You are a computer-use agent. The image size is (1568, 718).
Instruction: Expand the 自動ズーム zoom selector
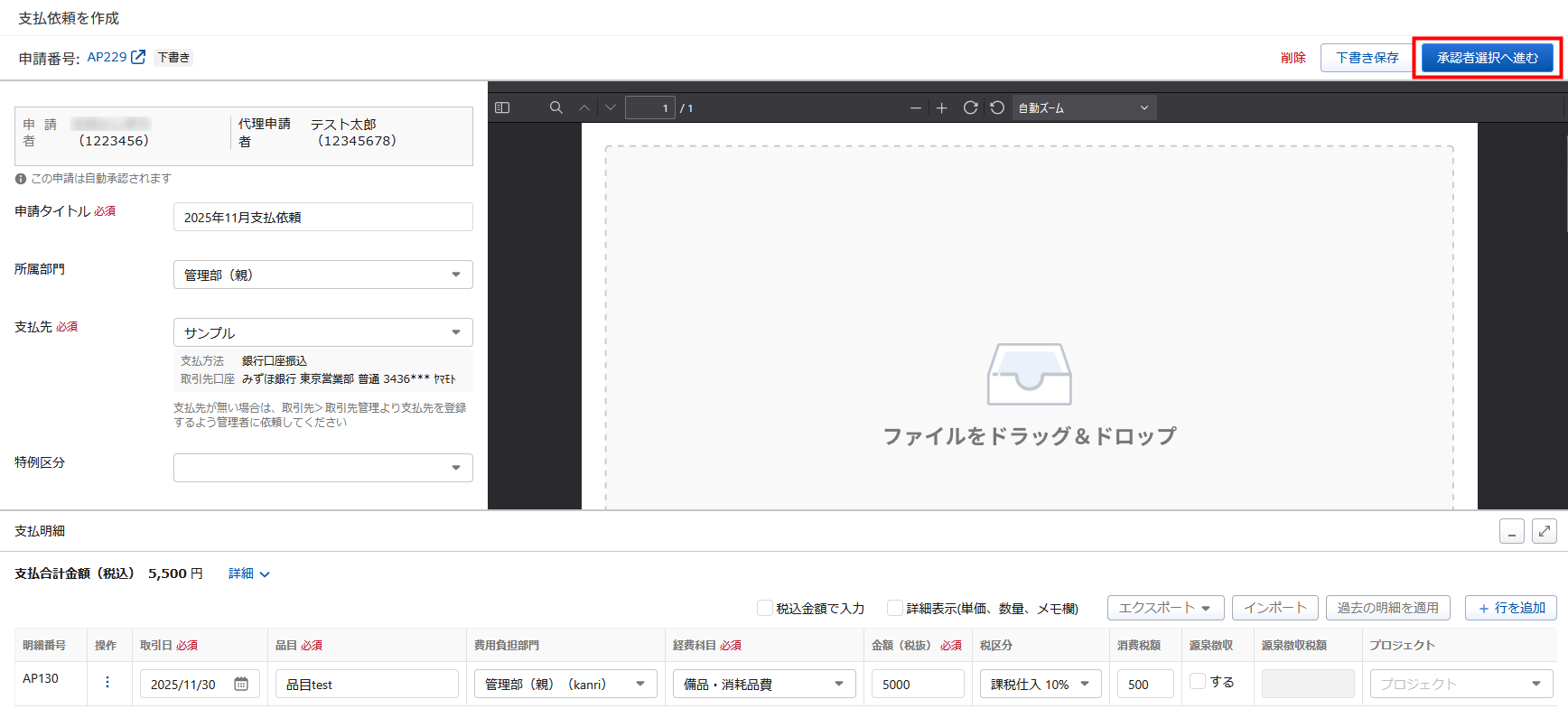point(1083,107)
